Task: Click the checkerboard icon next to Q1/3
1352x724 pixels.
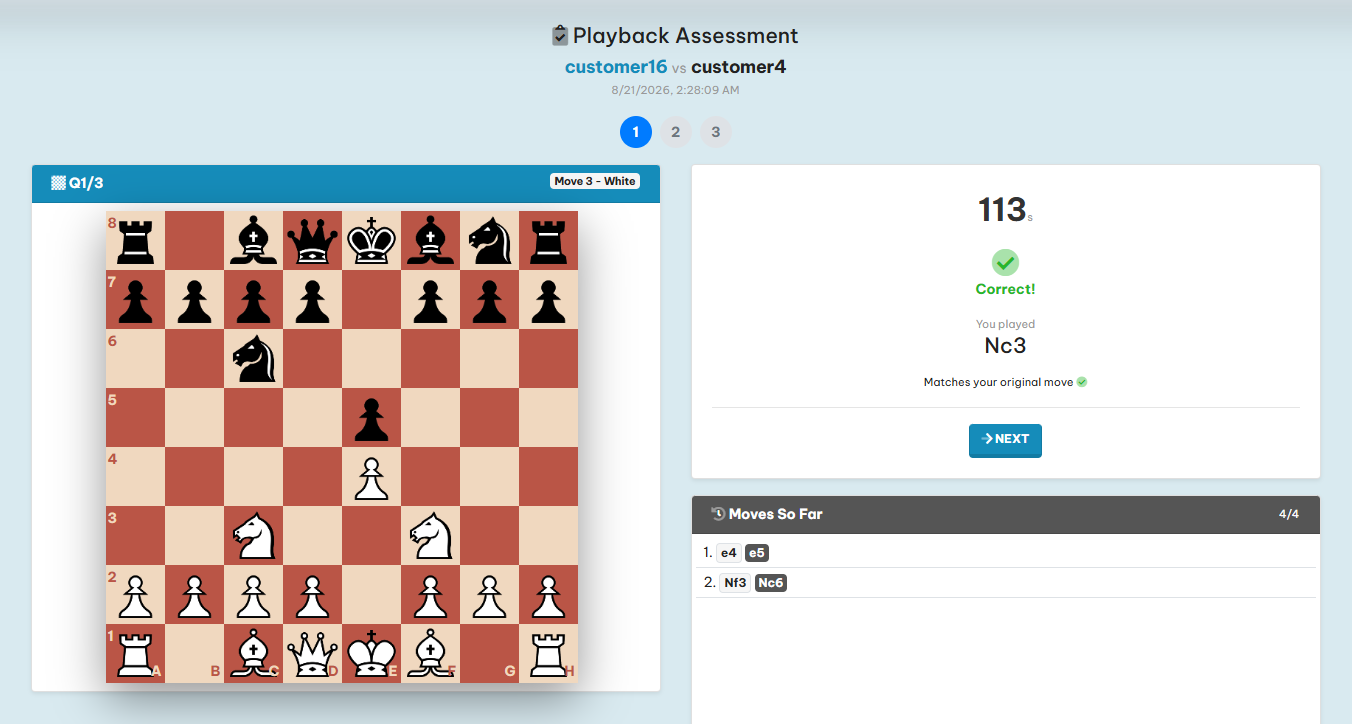Action: point(59,183)
